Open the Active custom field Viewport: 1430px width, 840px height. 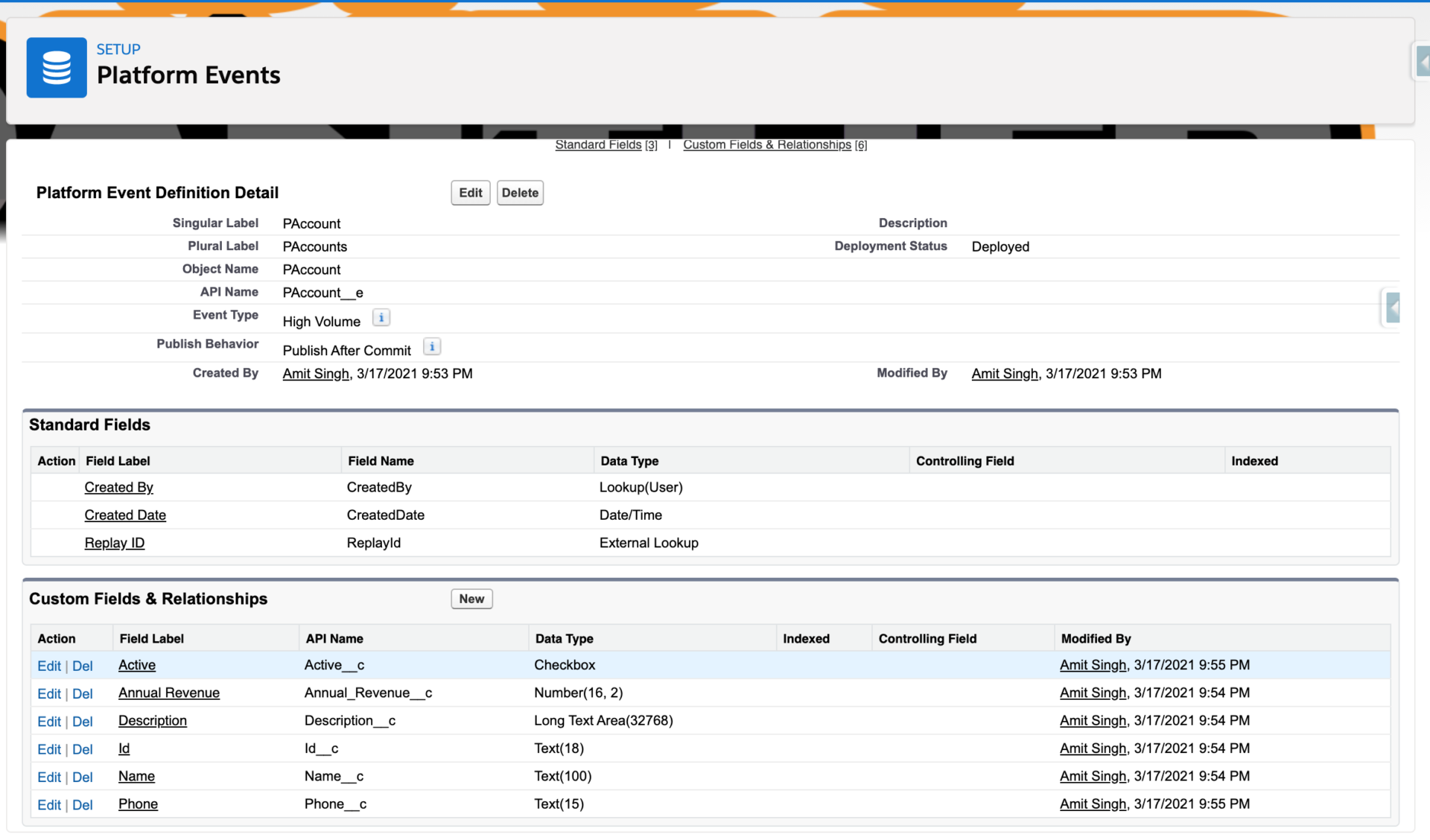pos(136,665)
